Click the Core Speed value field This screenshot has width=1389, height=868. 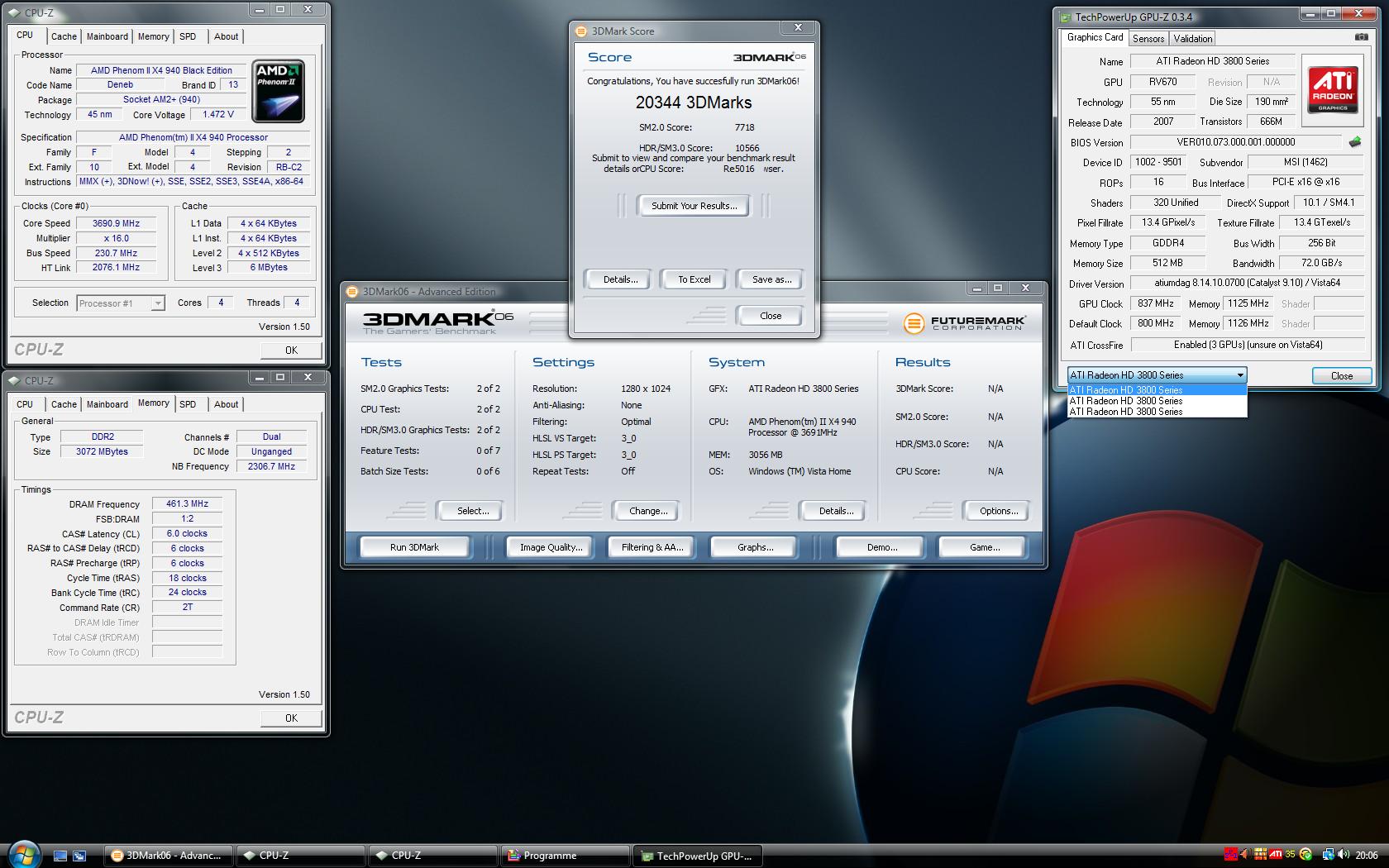tap(116, 223)
